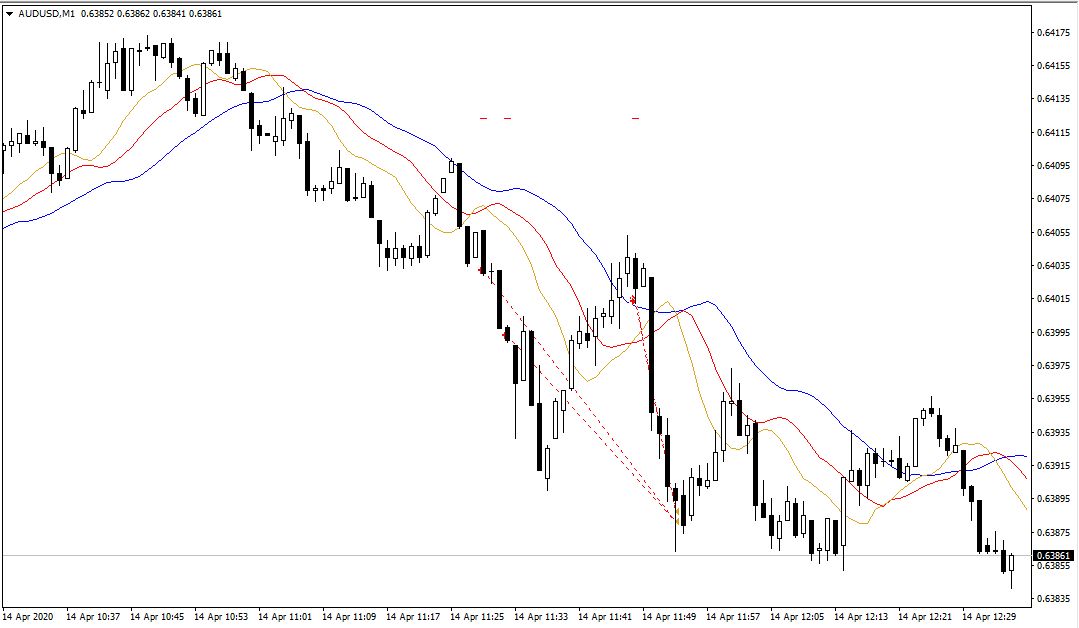Viewport: 1079px width, 628px height.
Task: Click the 14 Apr 12:13 time label
Action: (x=861, y=616)
